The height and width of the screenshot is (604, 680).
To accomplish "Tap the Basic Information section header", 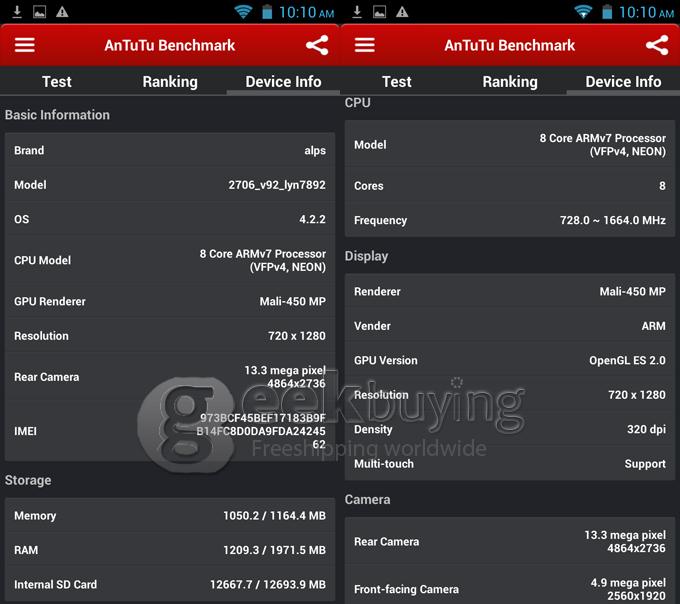I will (x=57, y=115).
